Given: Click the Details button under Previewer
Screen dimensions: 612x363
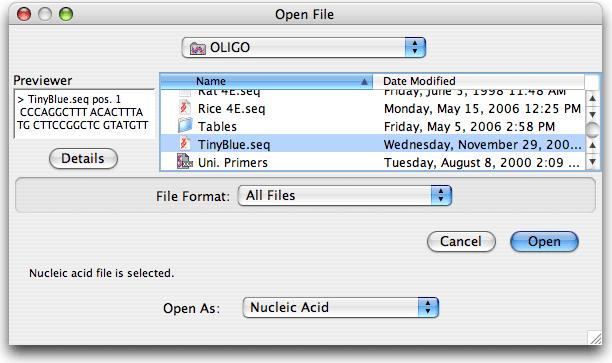Looking at the screenshot, I should [83, 158].
